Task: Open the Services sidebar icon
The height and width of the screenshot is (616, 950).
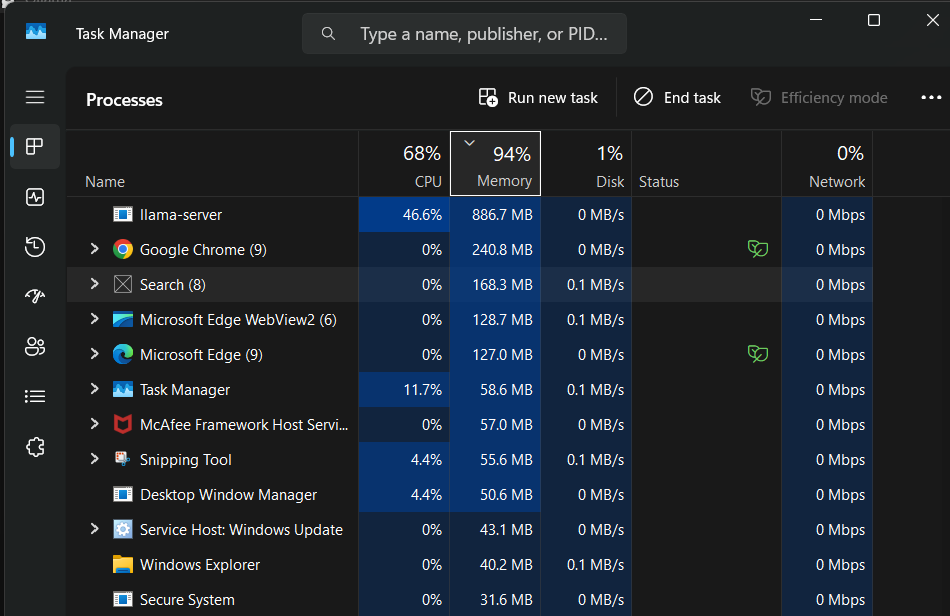Action: [x=35, y=447]
